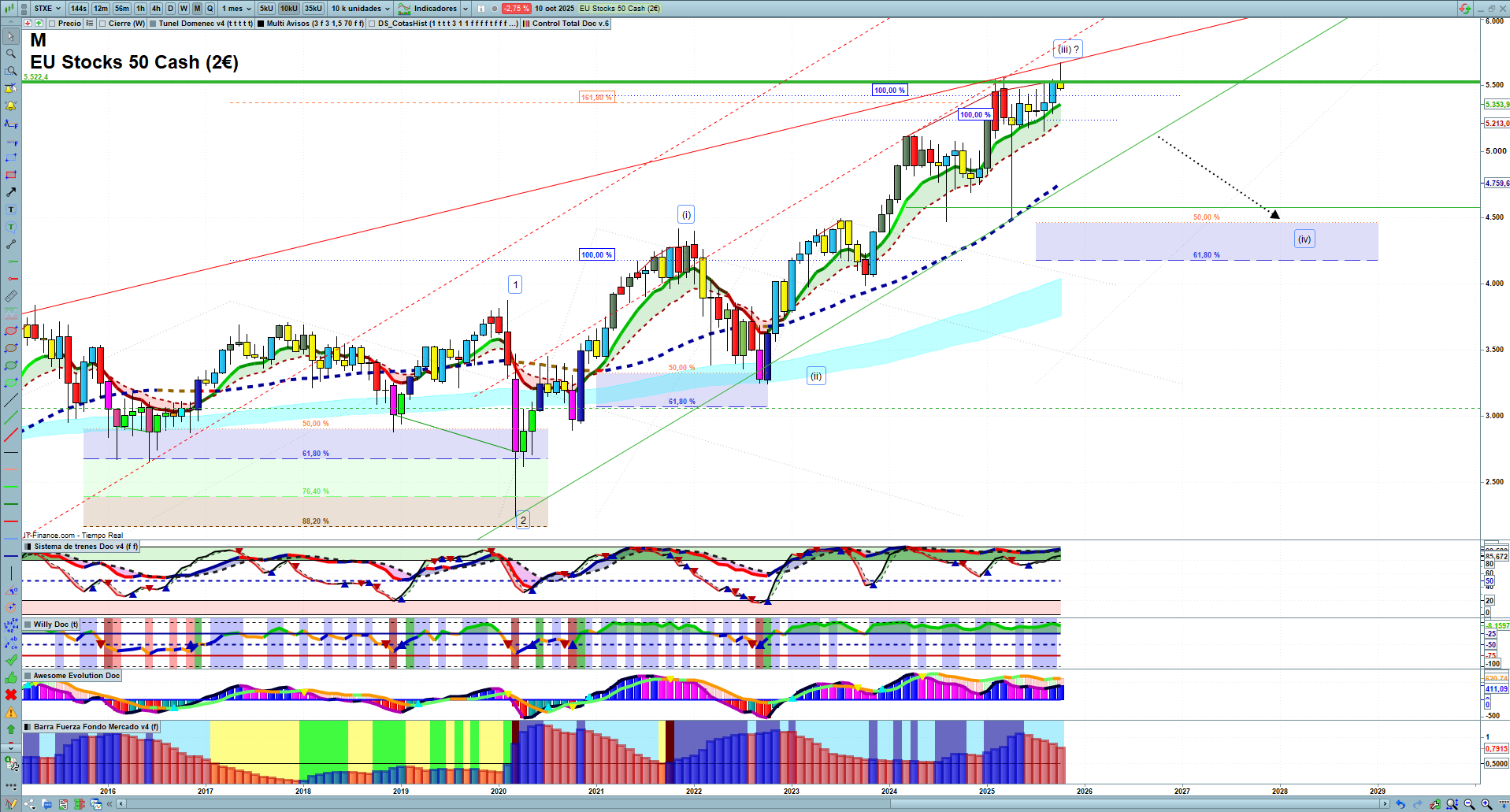This screenshot has height=812, width=1510.
Task: Click the (iii) ? wave label
Action: [1068, 50]
